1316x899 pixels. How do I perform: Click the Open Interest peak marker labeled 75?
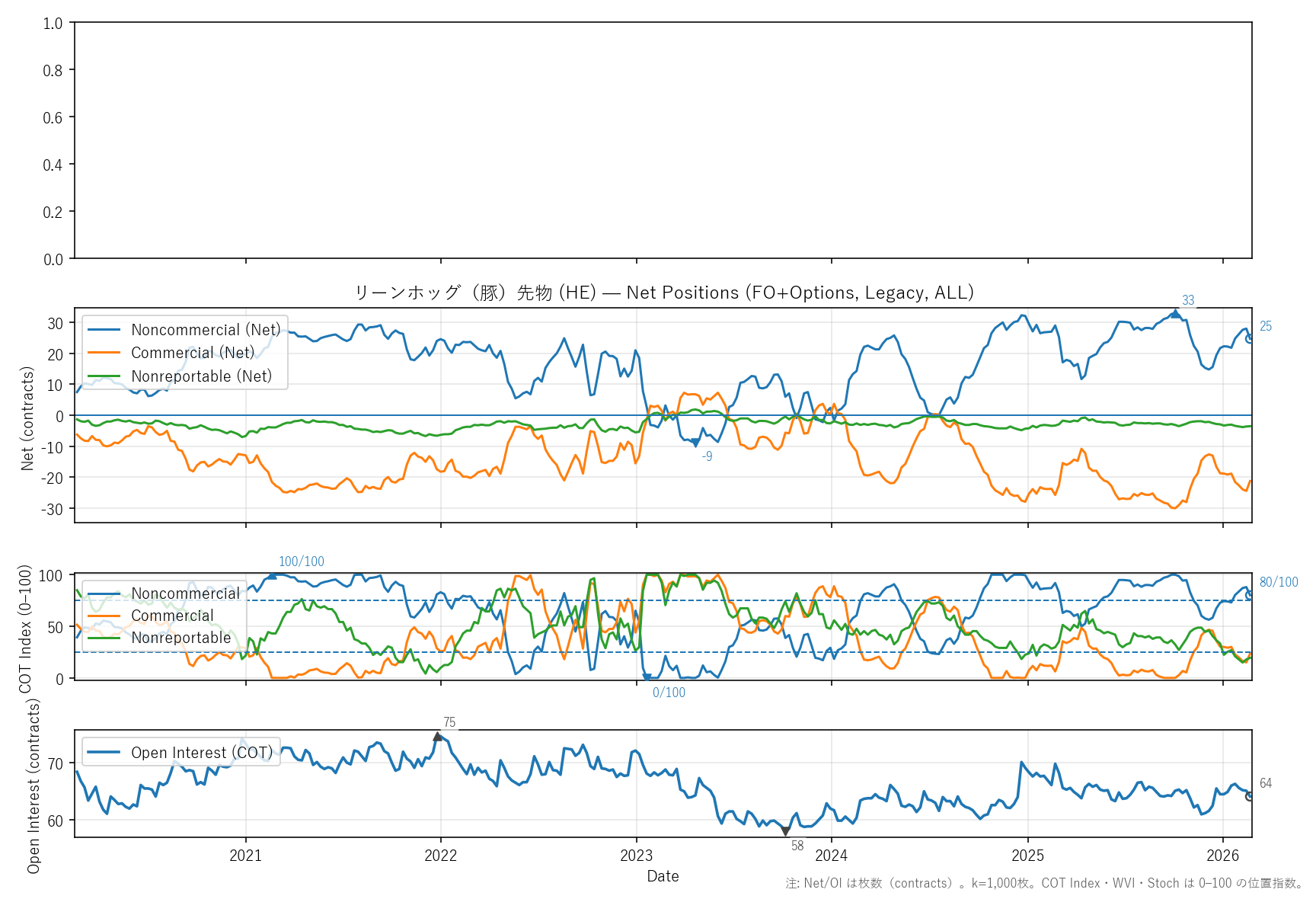438,737
